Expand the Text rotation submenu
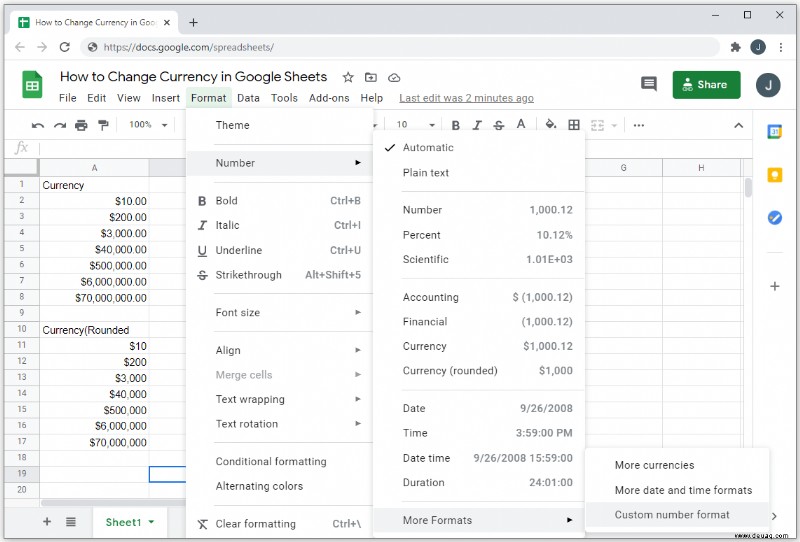The height and width of the screenshot is (542, 800). (x=280, y=424)
